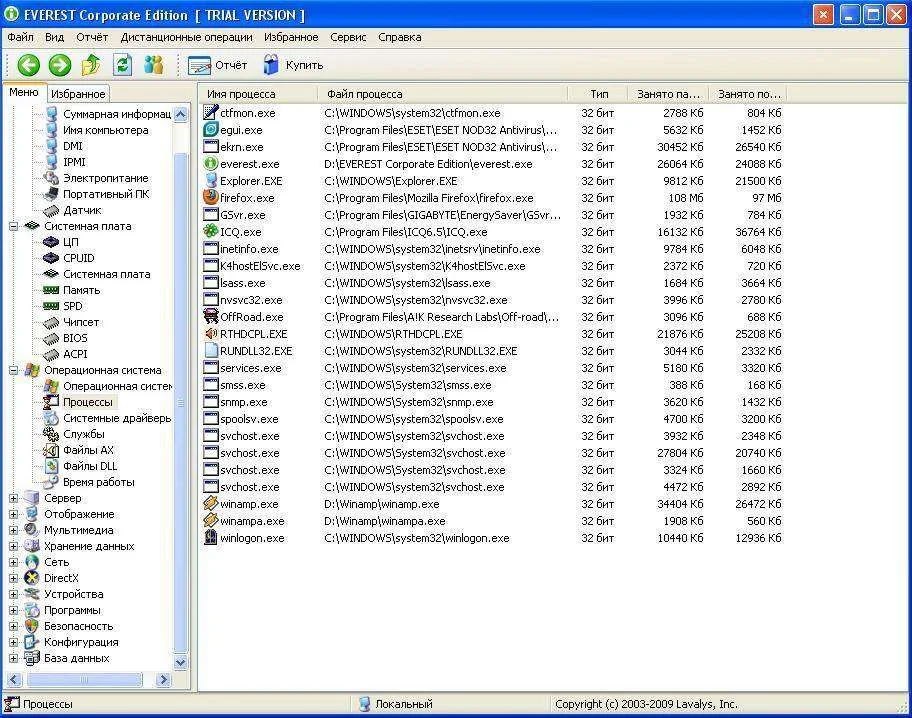The width and height of the screenshot is (912, 718).
Task: Expand the Безопасность tree node
Action: tap(13, 626)
